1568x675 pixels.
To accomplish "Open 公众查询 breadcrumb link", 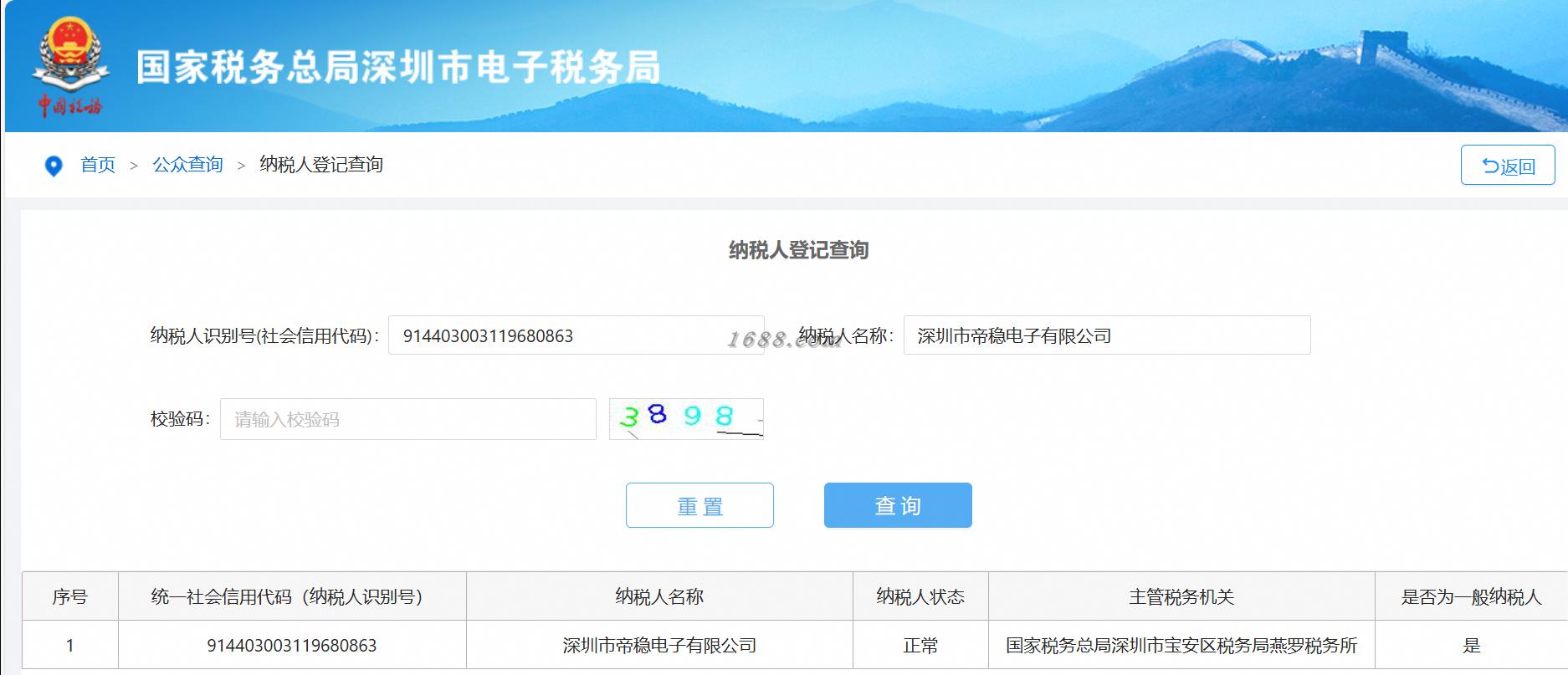I will [187, 165].
